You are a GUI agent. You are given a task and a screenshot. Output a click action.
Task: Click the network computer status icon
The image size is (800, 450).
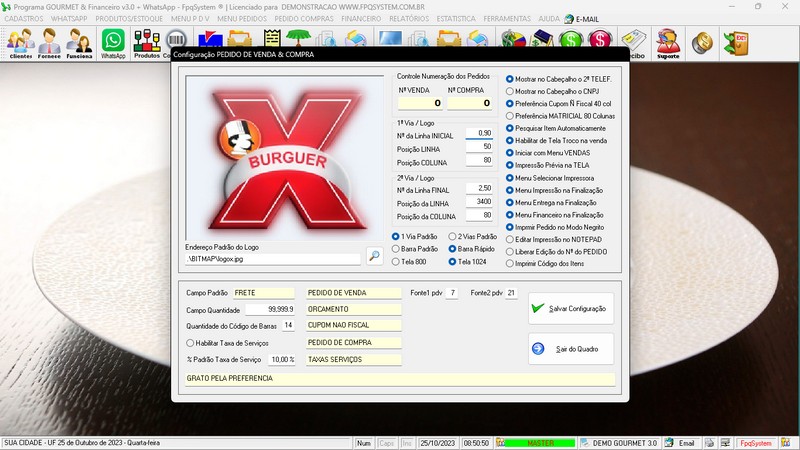(725, 443)
